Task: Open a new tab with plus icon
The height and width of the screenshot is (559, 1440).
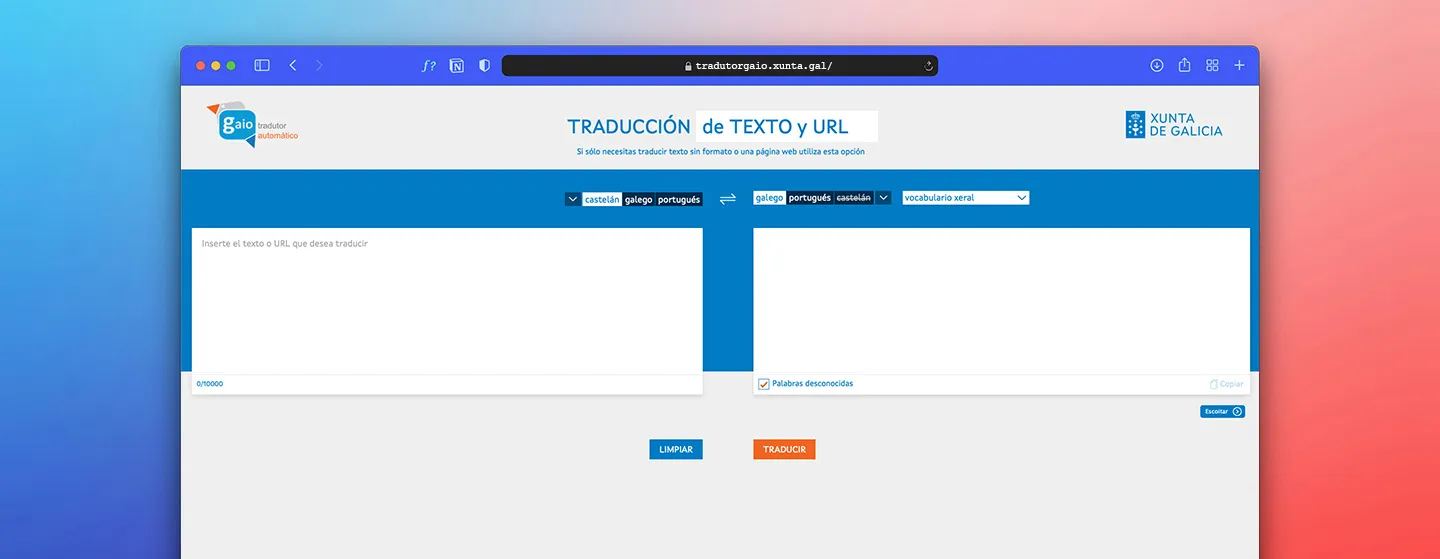Action: coord(1240,65)
